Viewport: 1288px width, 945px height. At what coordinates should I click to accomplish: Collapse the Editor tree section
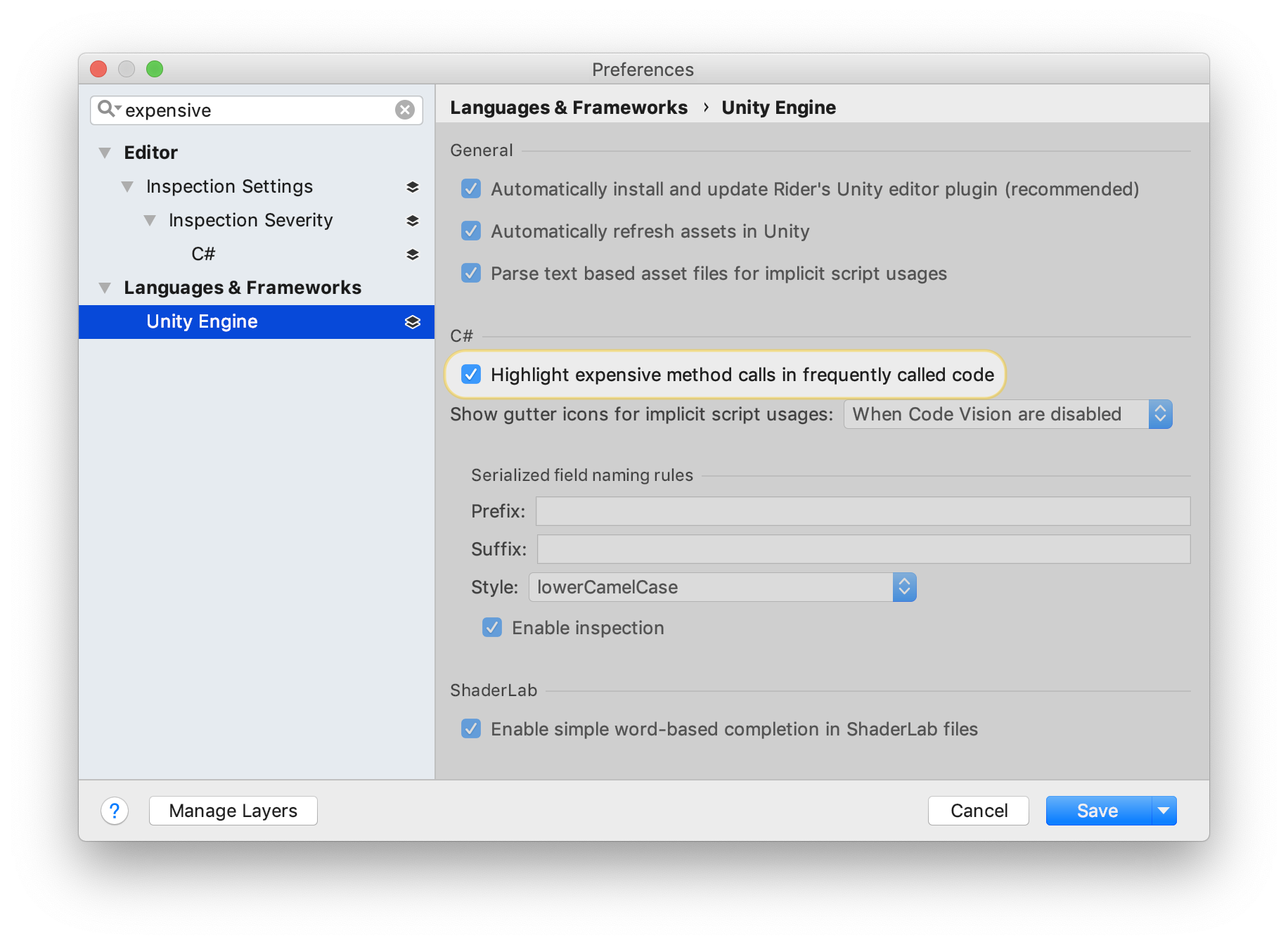tap(105, 153)
